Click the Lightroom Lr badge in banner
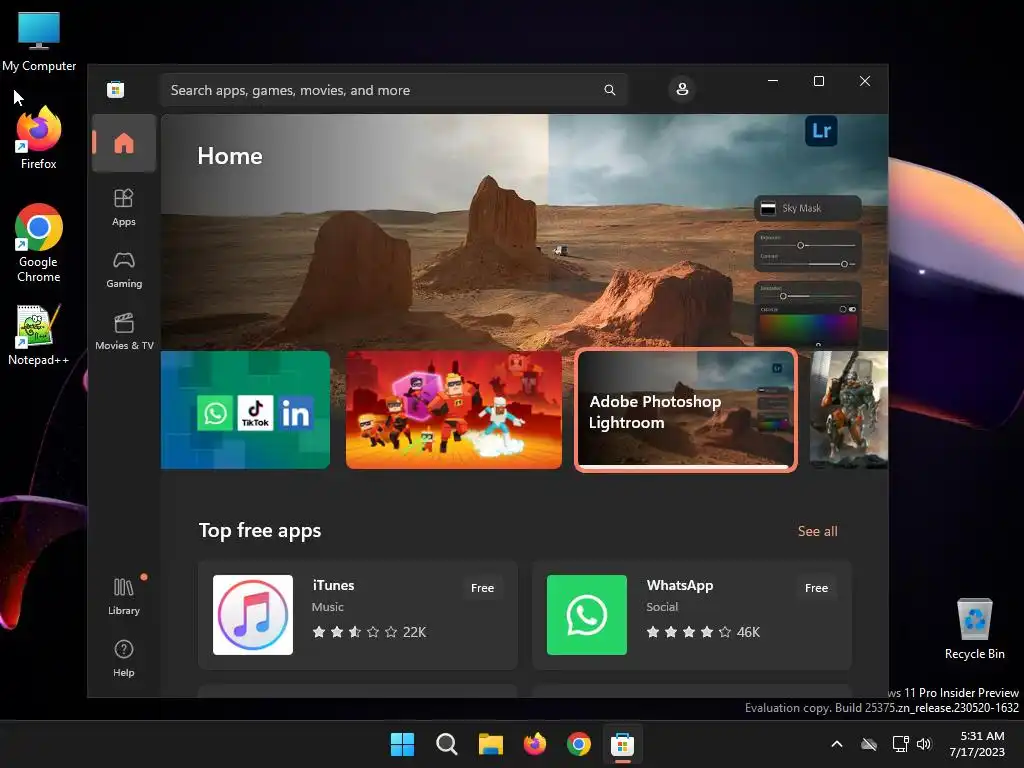This screenshot has width=1024, height=768. (821, 131)
